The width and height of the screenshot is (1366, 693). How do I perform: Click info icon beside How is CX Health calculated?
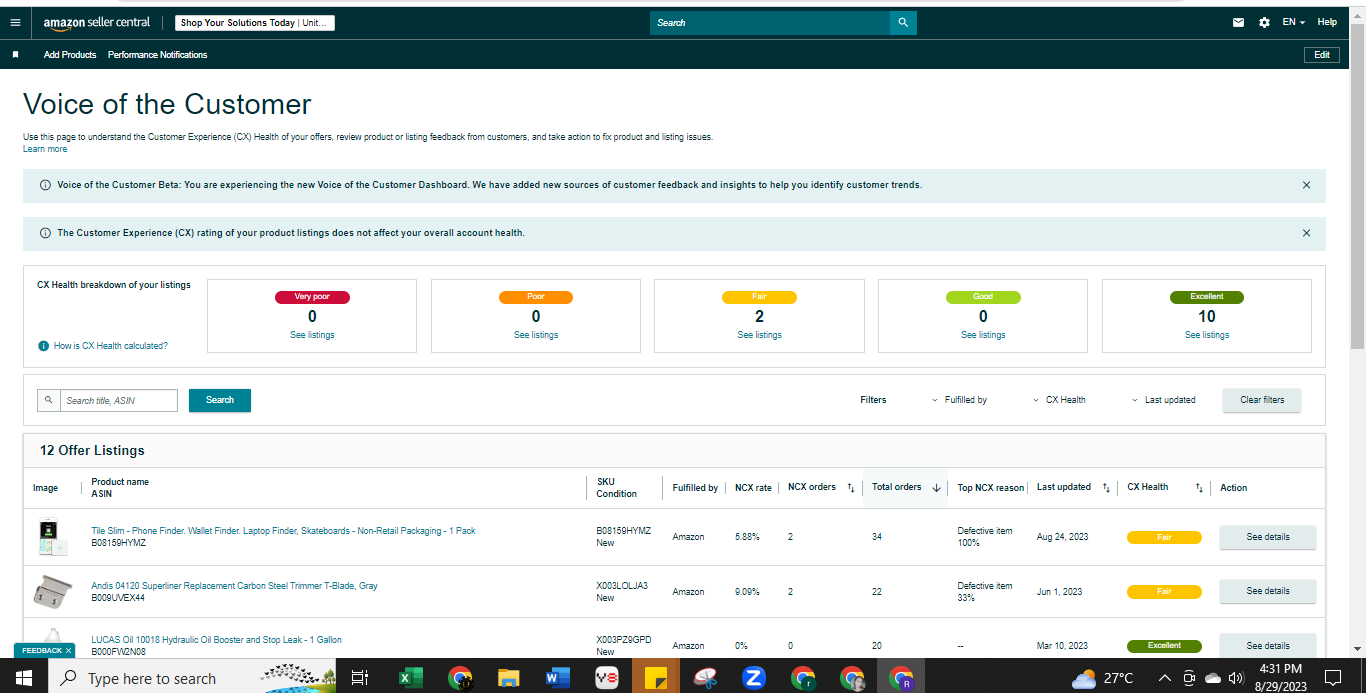[x=43, y=346]
